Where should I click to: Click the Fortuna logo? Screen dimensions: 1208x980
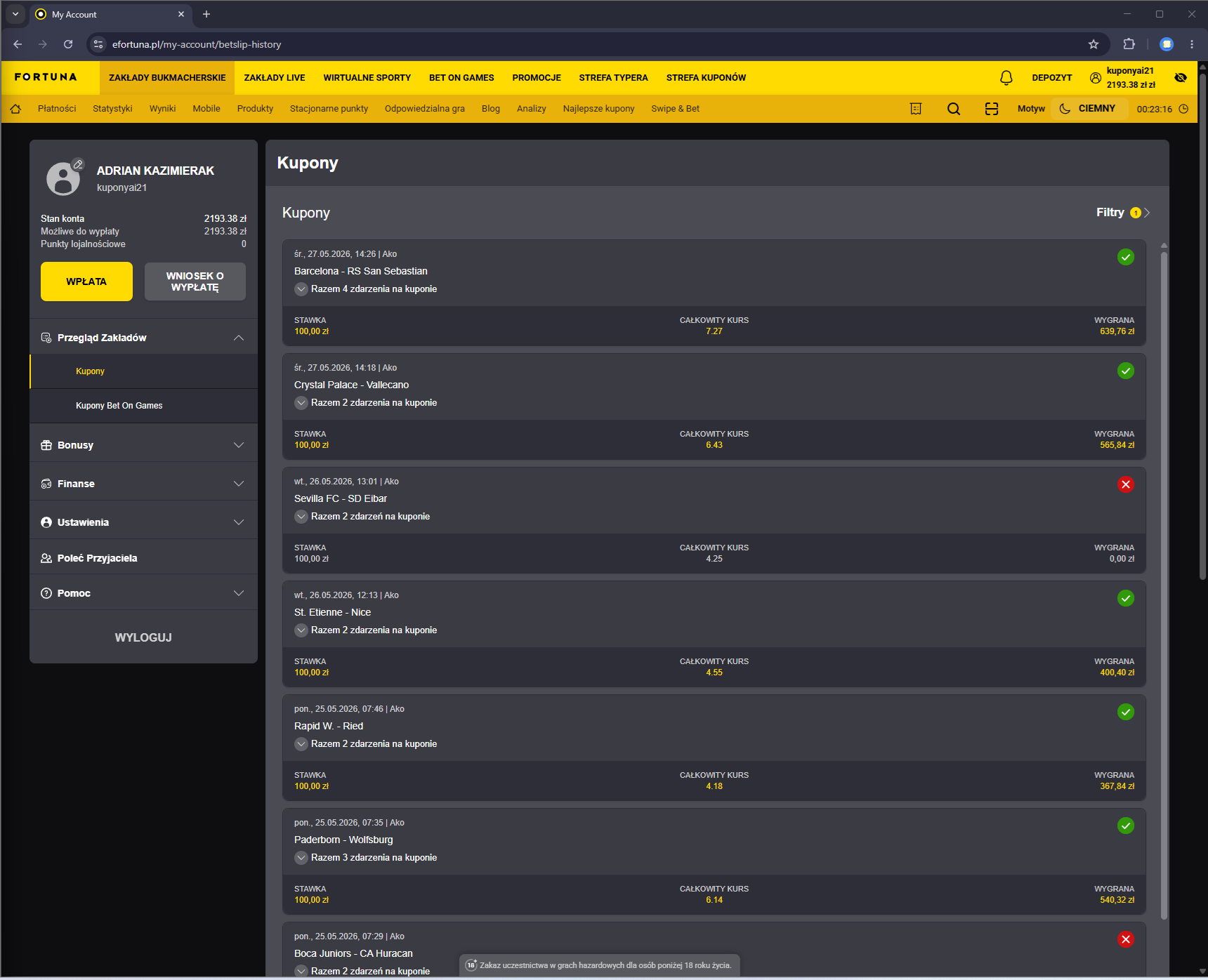46,77
